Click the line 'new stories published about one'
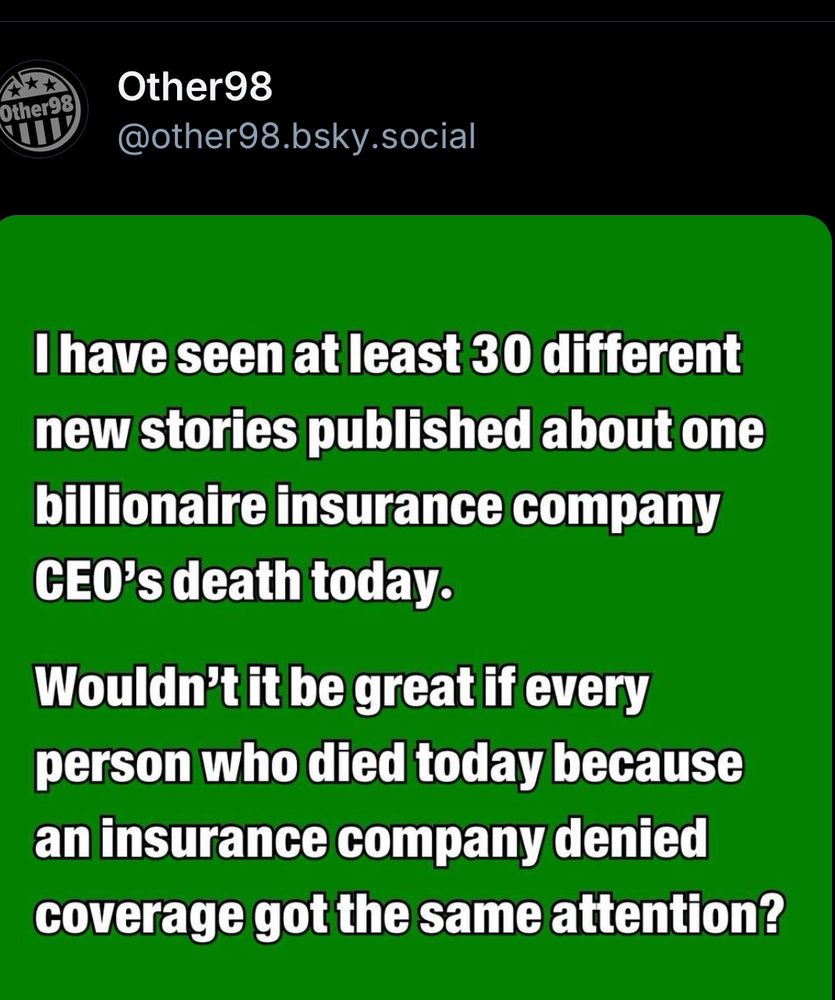The width and height of the screenshot is (835, 1000). click(399, 430)
